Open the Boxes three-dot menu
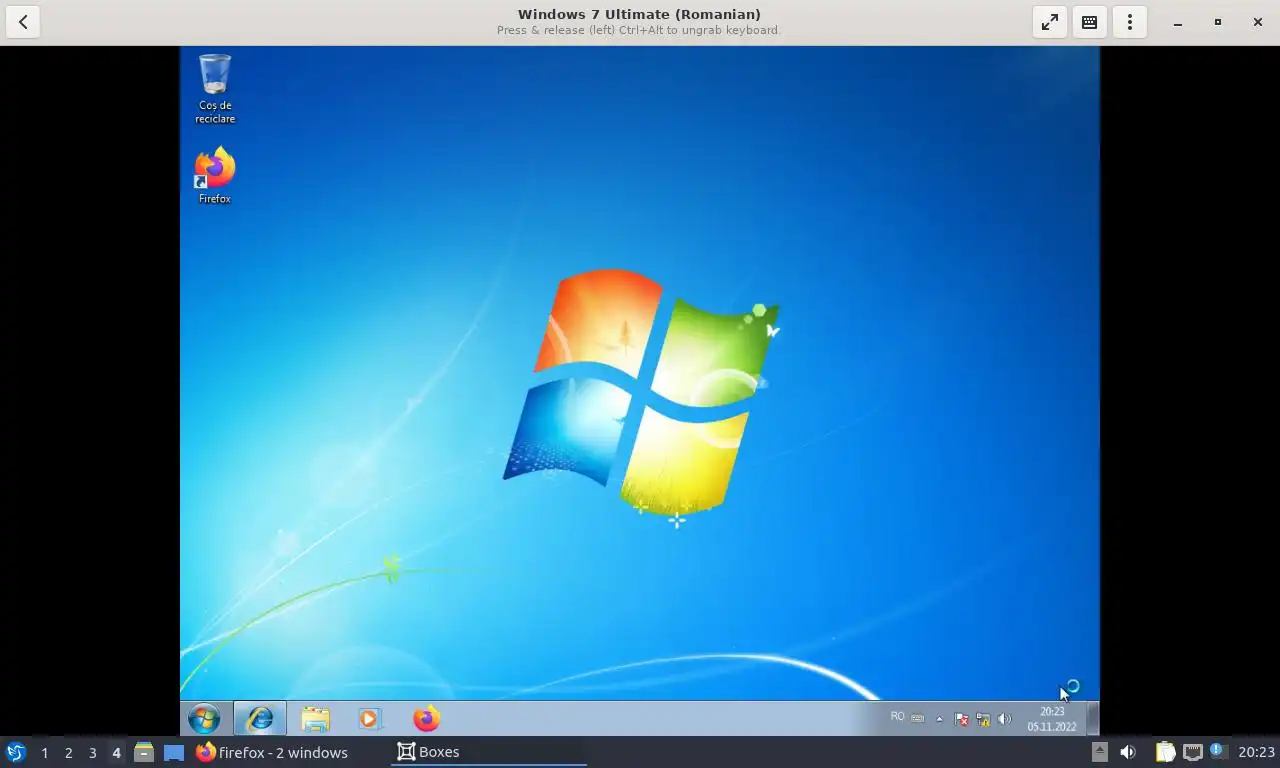1280x768 pixels. click(x=1130, y=22)
